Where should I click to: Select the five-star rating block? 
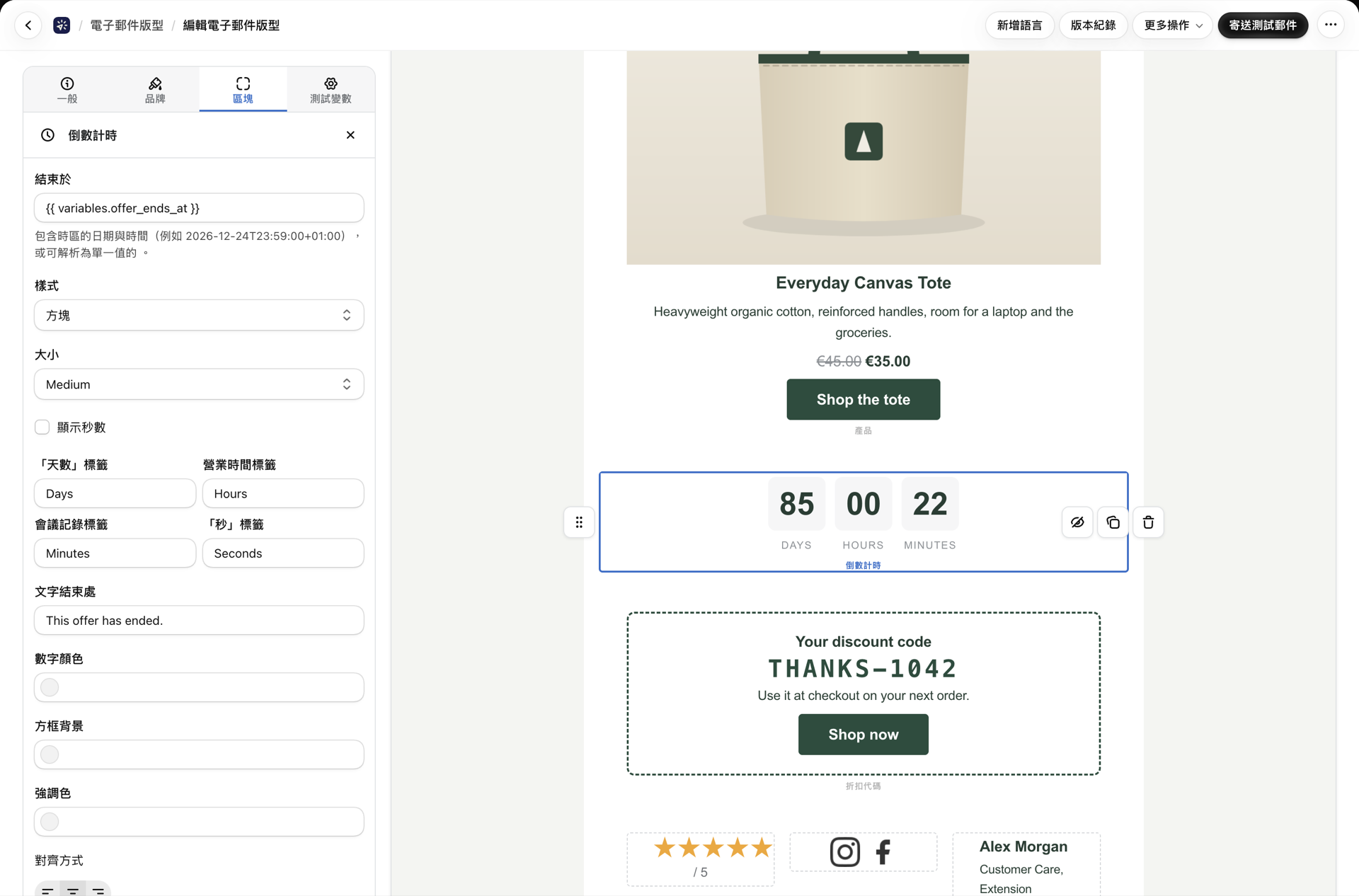pos(700,858)
